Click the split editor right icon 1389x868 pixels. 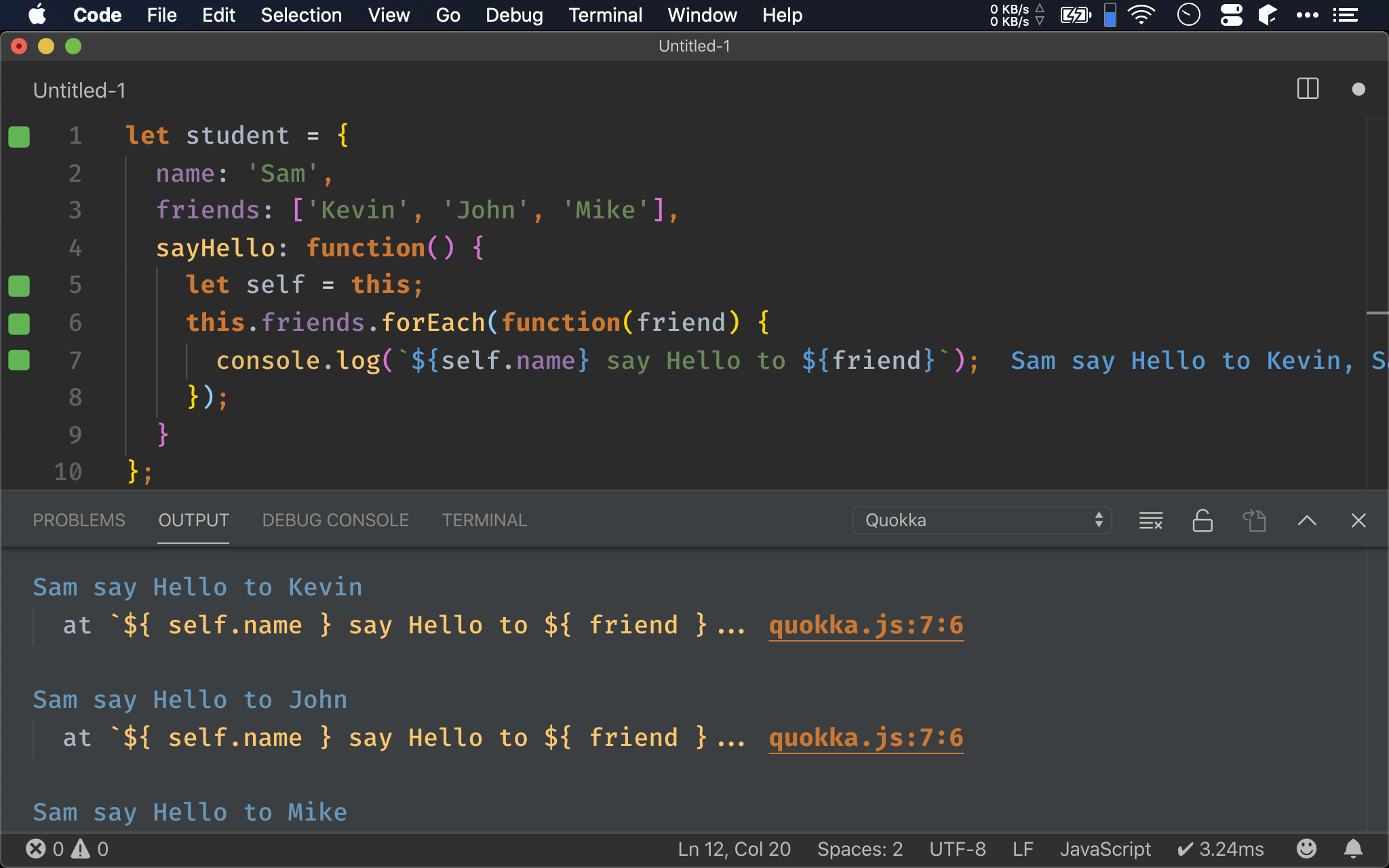[x=1307, y=89]
